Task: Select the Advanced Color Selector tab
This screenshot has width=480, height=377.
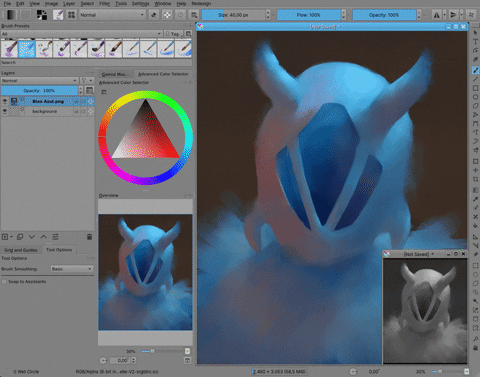Action: click(x=163, y=74)
